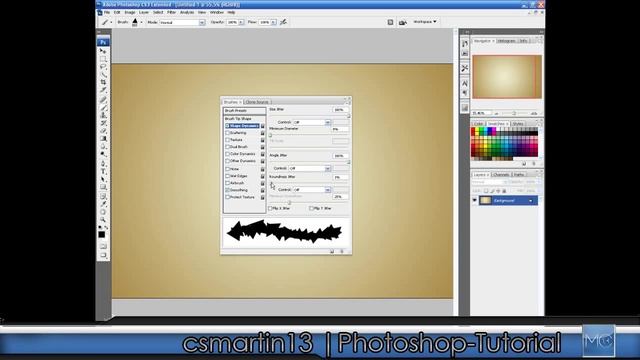Expand the Opacity slider arrow

[241, 22]
